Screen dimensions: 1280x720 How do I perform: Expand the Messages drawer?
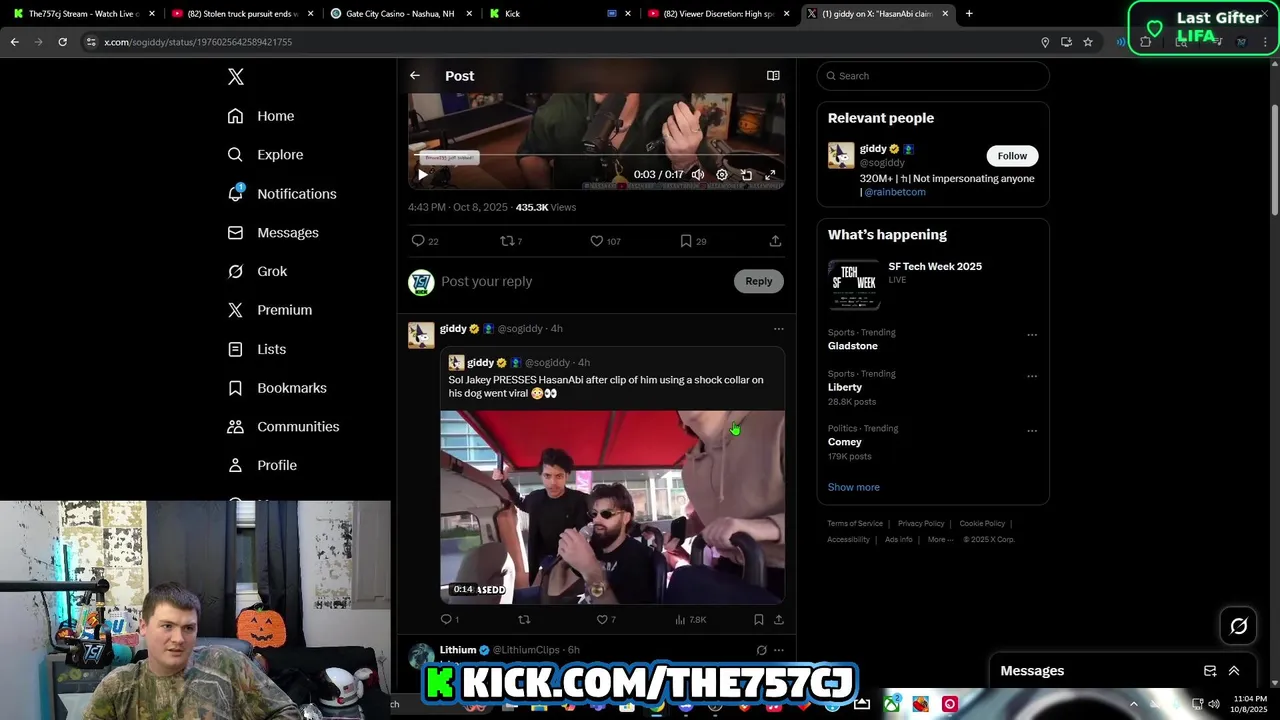(x=1234, y=671)
